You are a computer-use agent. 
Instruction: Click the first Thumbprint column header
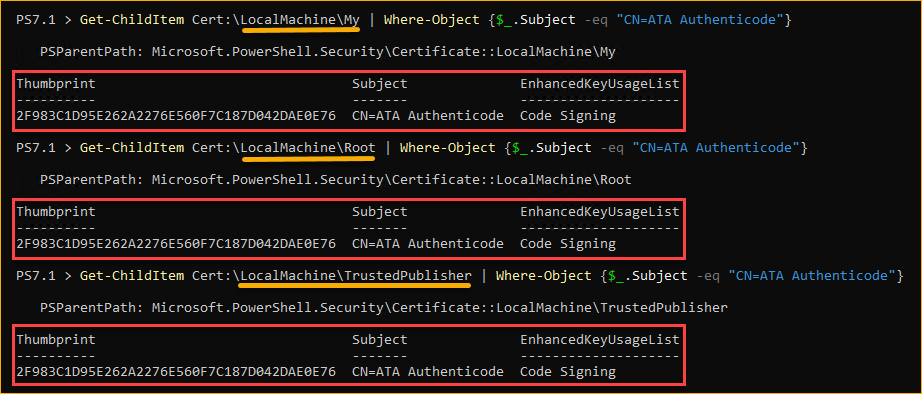[x=56, y=84]
